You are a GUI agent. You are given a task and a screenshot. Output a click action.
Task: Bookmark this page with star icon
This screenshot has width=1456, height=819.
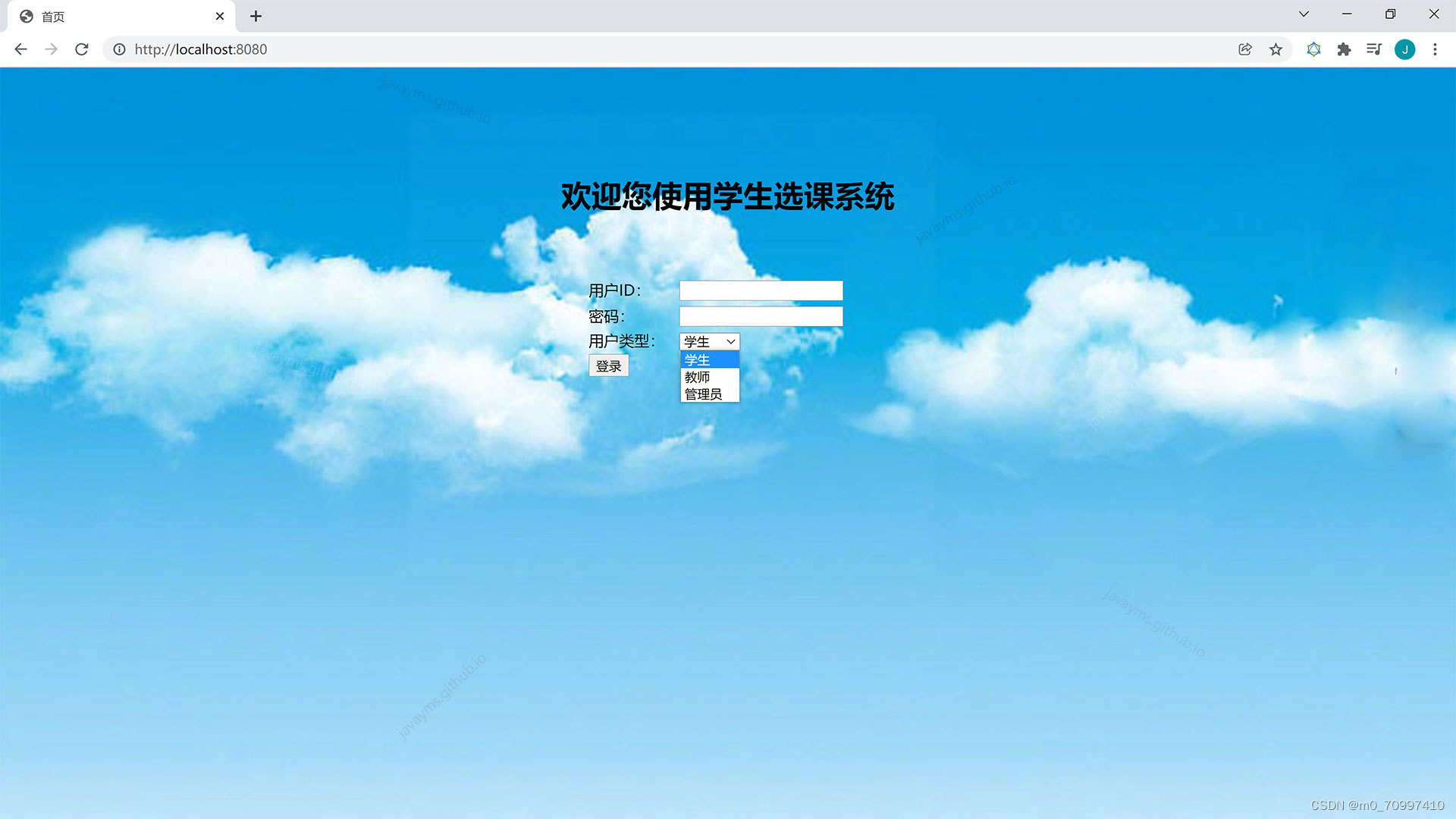[1276, 49]
